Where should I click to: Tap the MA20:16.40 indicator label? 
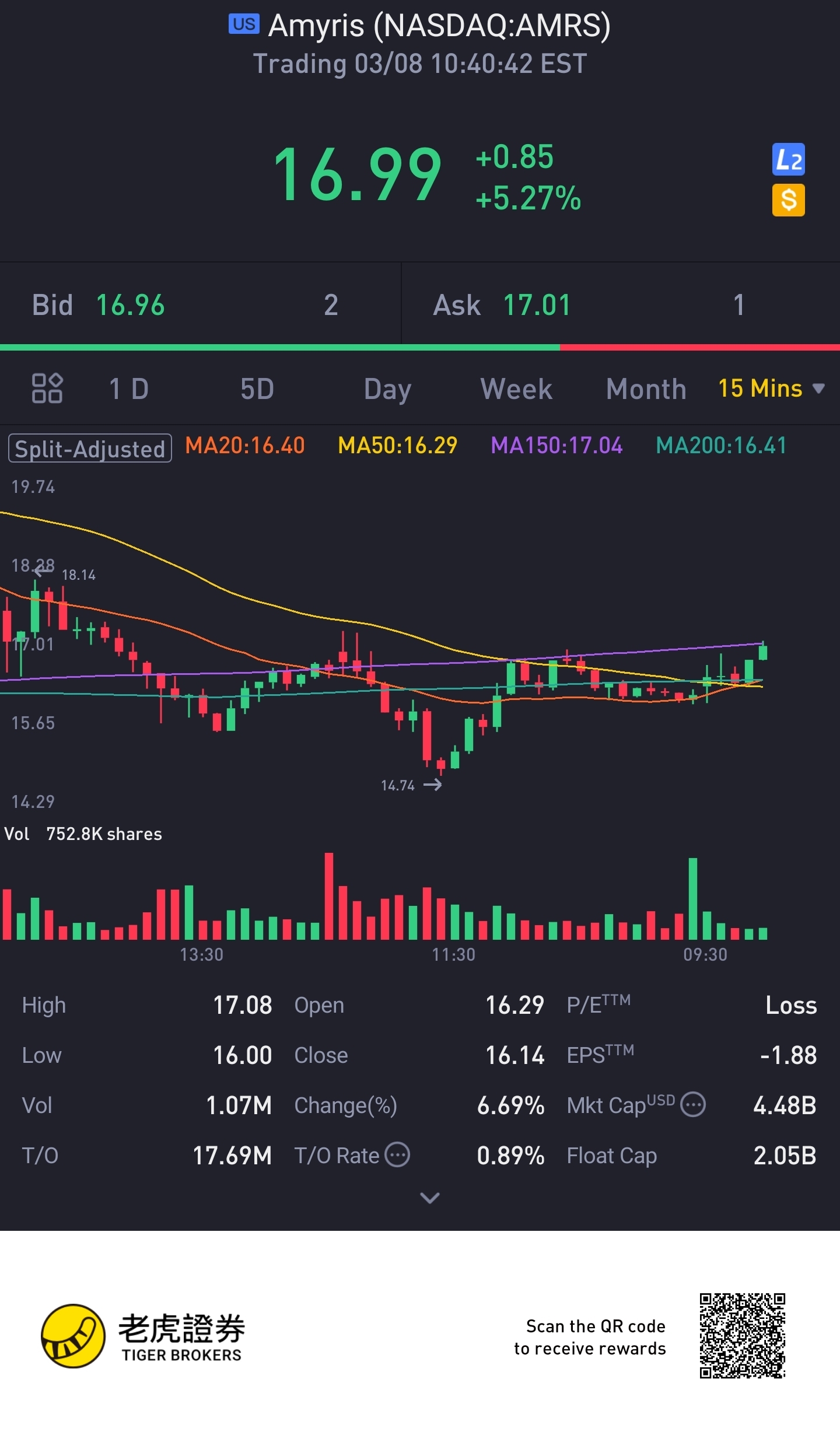point(245,446)
